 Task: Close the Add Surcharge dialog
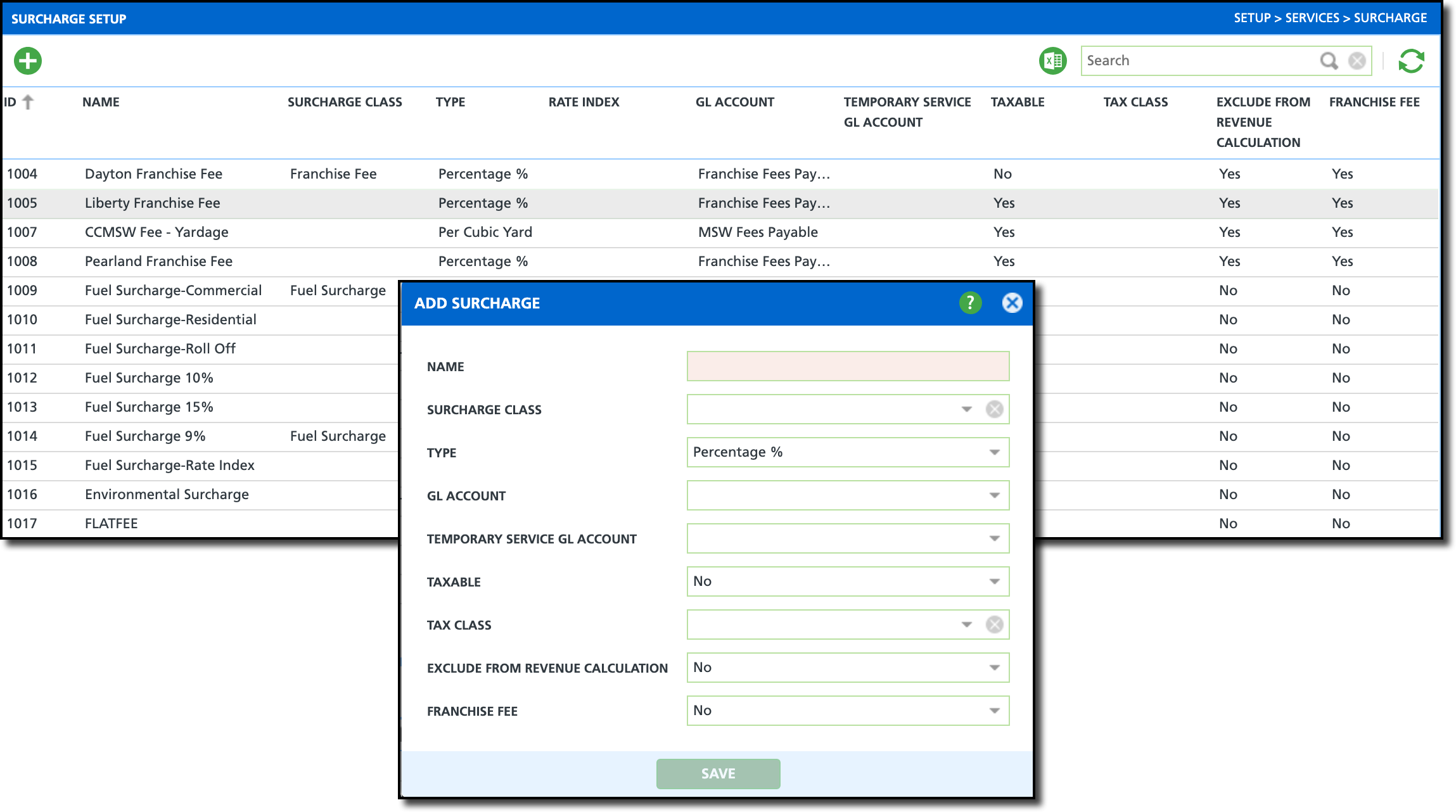1012,303
